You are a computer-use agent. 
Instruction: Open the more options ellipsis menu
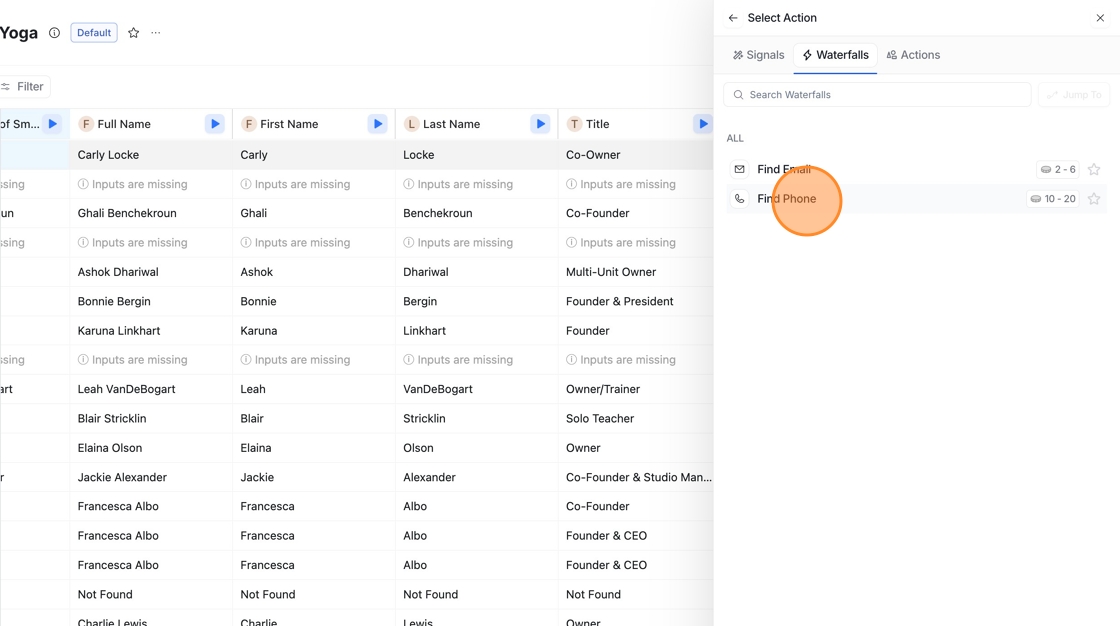pyautogui.click(x=156, y=33)
